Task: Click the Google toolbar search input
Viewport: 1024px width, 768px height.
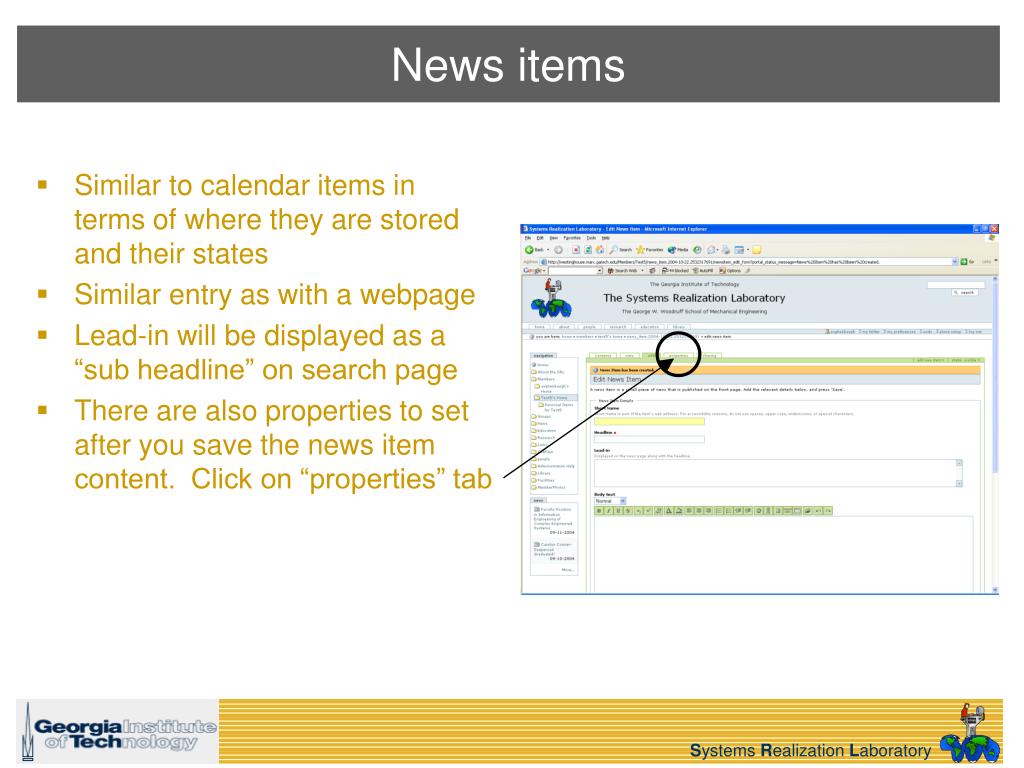Action: [x=573, y=270]
